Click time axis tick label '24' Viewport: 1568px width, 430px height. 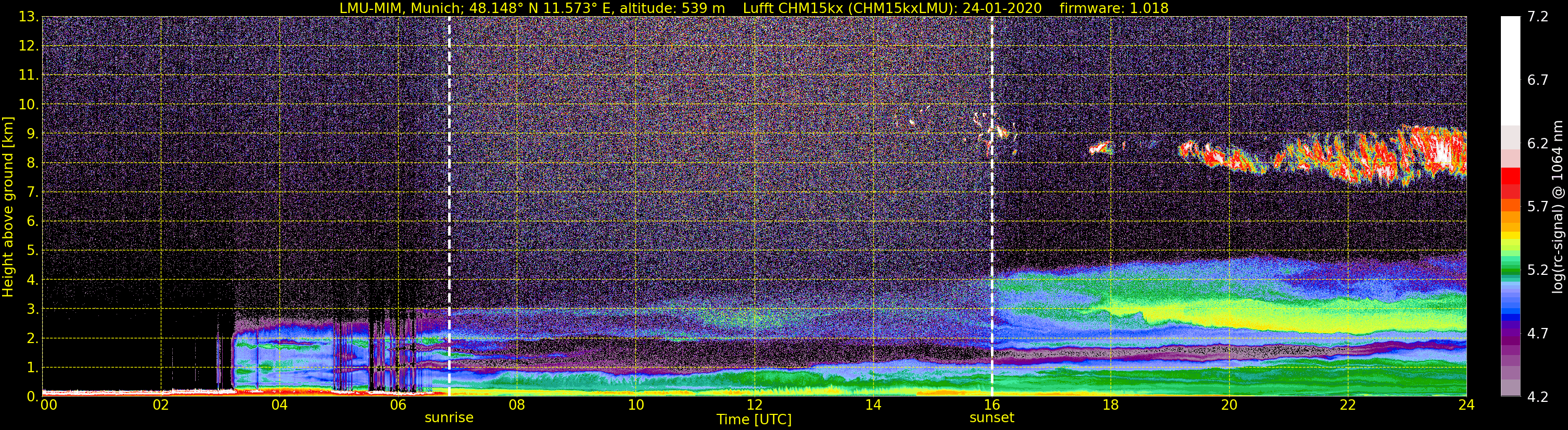tap(1467, 405)
